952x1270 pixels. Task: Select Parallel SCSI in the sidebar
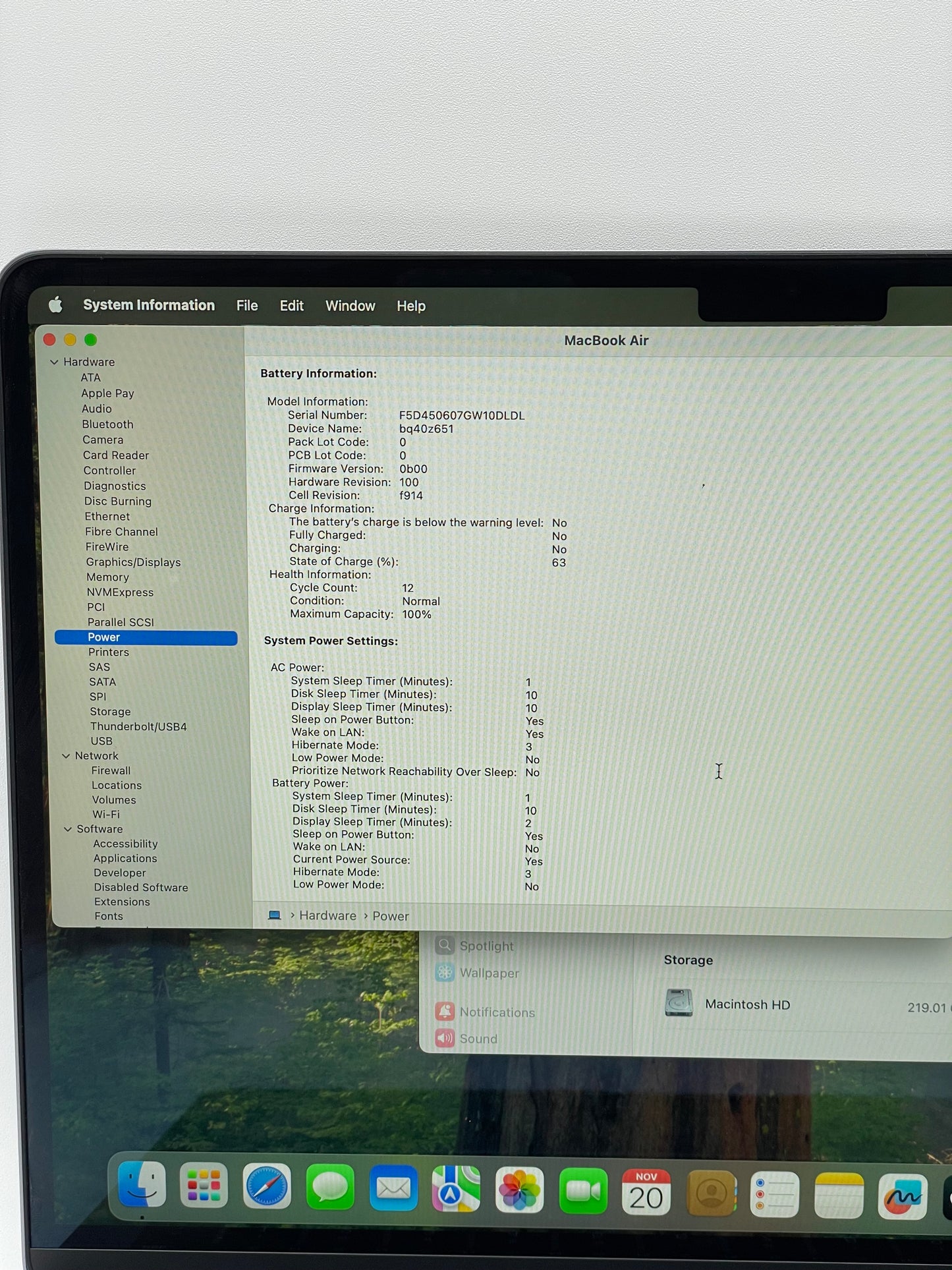click(121, 622)
